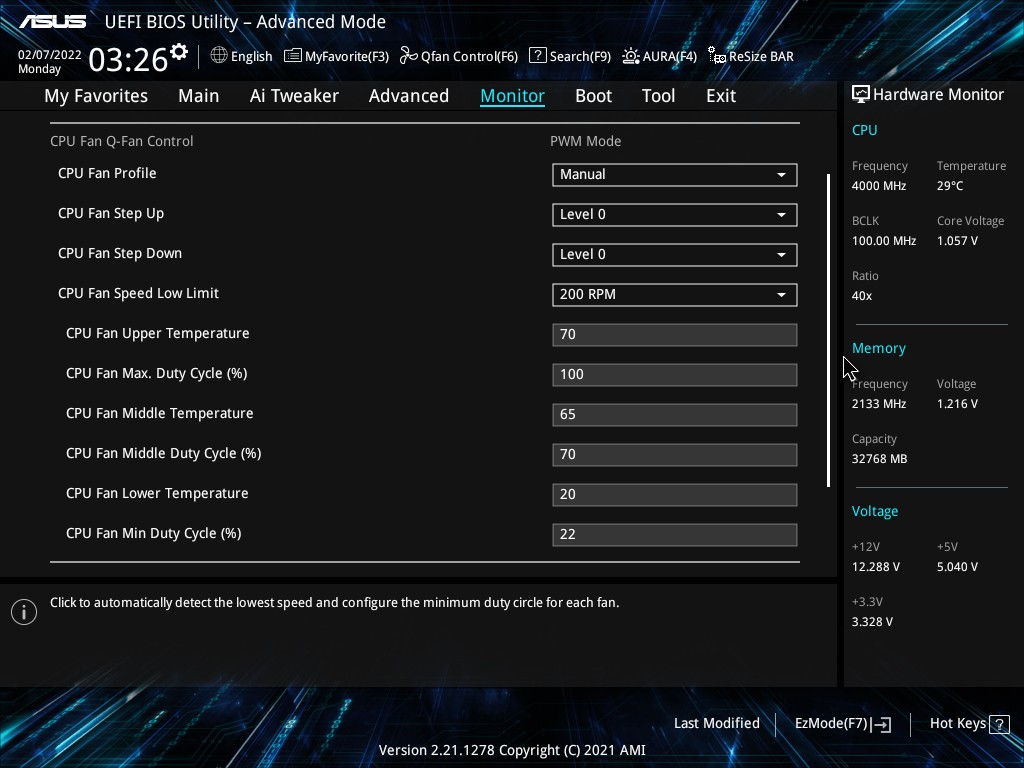Click the 1.057 V core voltage value
Image resolution: width=1024 pixels, height=768 pixels.
(957, 240)
